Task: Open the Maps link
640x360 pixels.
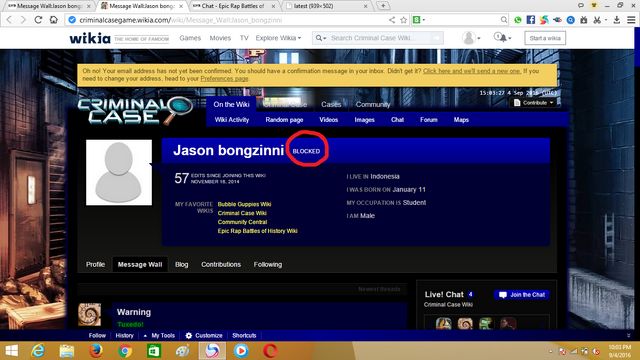Action: [x=461, y=120]
